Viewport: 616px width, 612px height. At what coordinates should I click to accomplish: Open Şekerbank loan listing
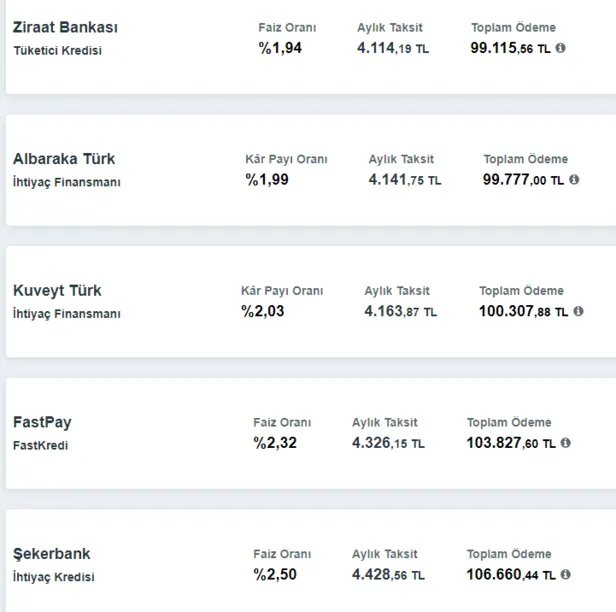click(x=52, y=554)
